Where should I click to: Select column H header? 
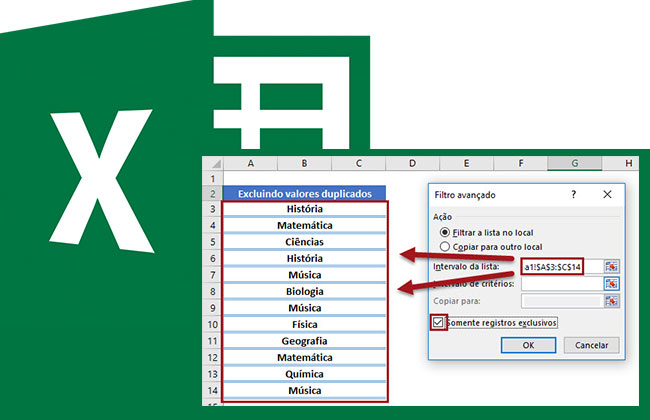coord(621,163)
